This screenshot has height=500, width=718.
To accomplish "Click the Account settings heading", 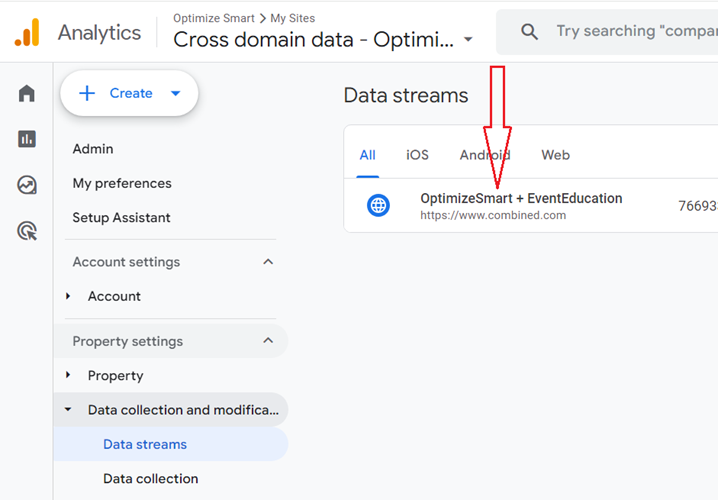I will click(x=126, y=262).
